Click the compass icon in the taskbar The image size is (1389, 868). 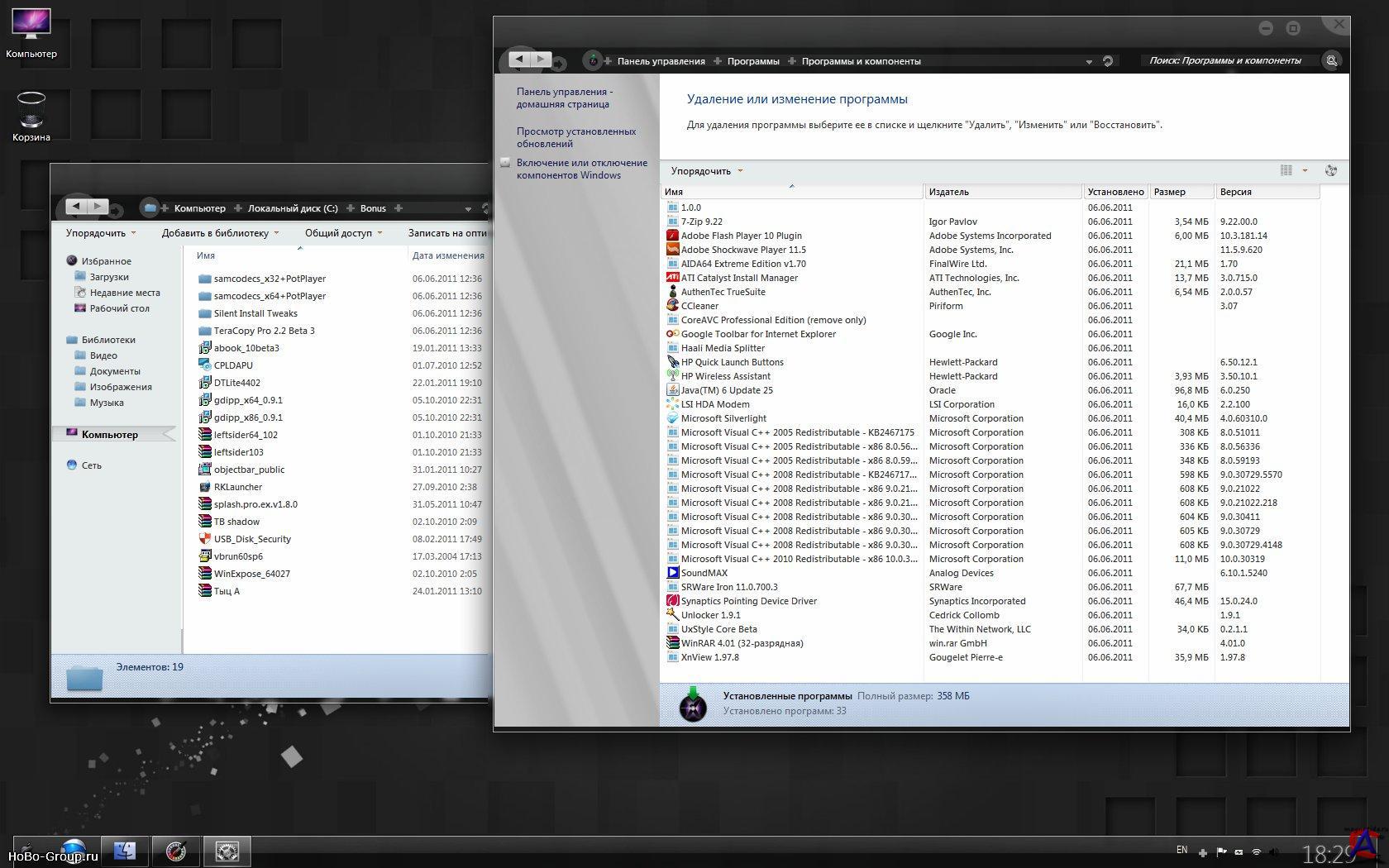coord(176,851)
